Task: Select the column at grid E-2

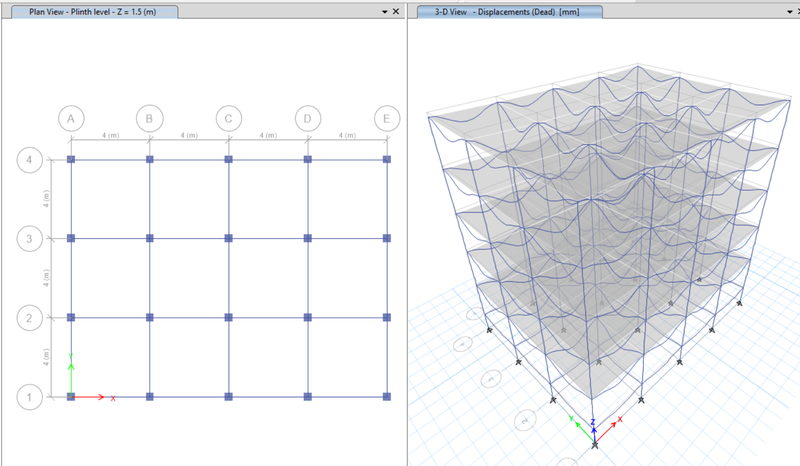Action: click(x=387, y=317)
